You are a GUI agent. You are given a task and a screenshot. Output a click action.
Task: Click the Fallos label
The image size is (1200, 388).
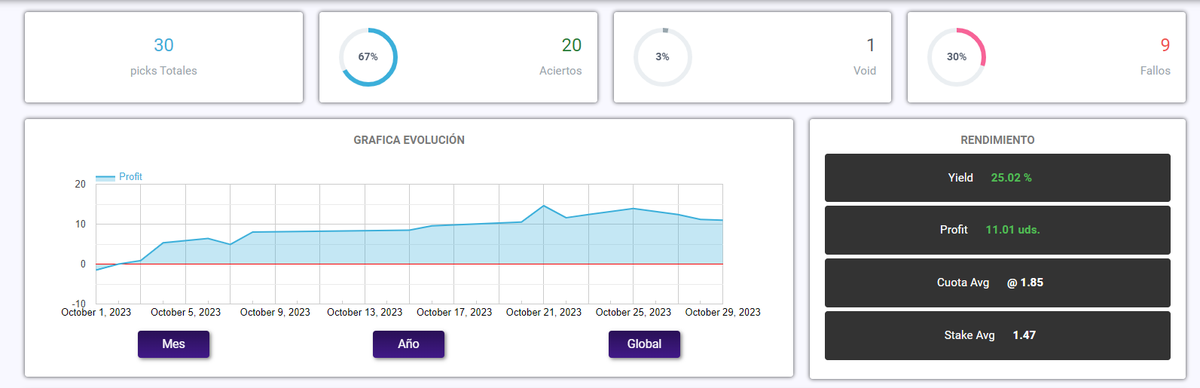point(1155,71)
